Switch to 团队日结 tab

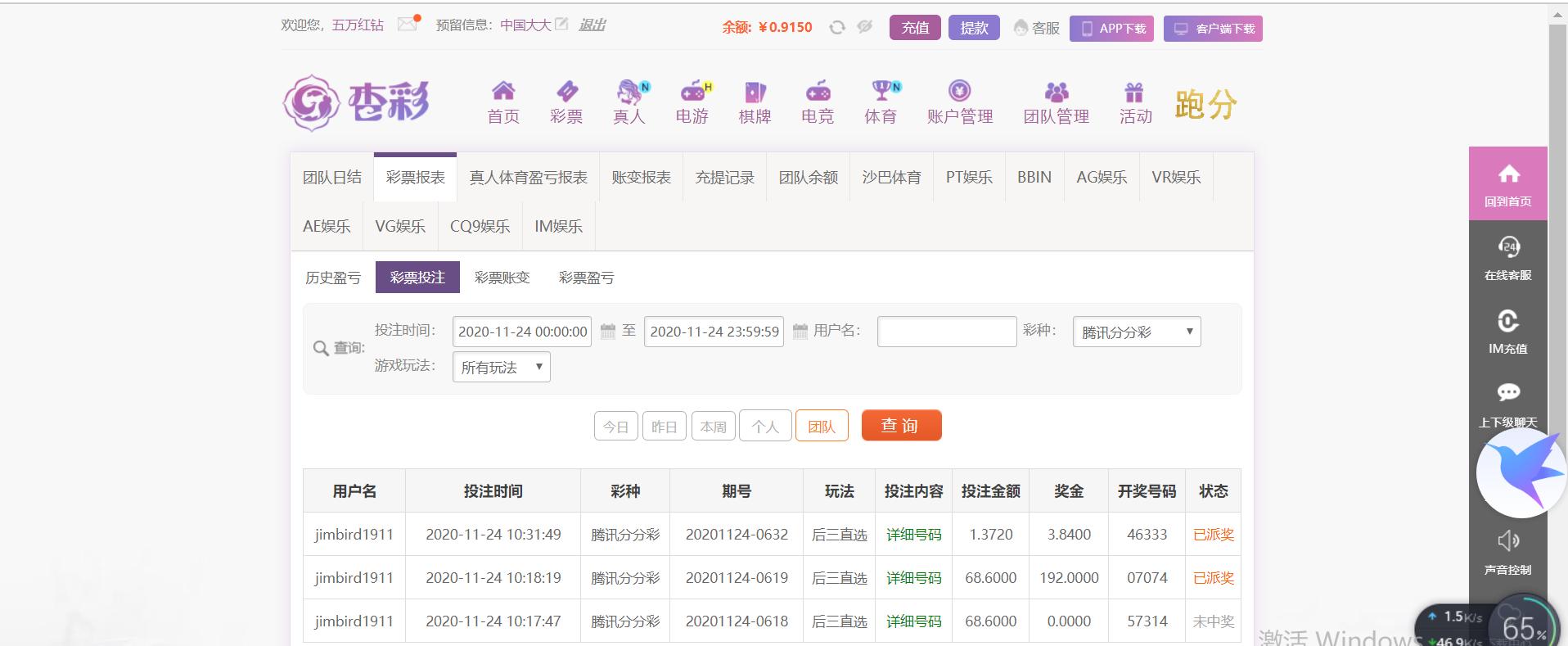pyautogui.click(x=332, y=177)
